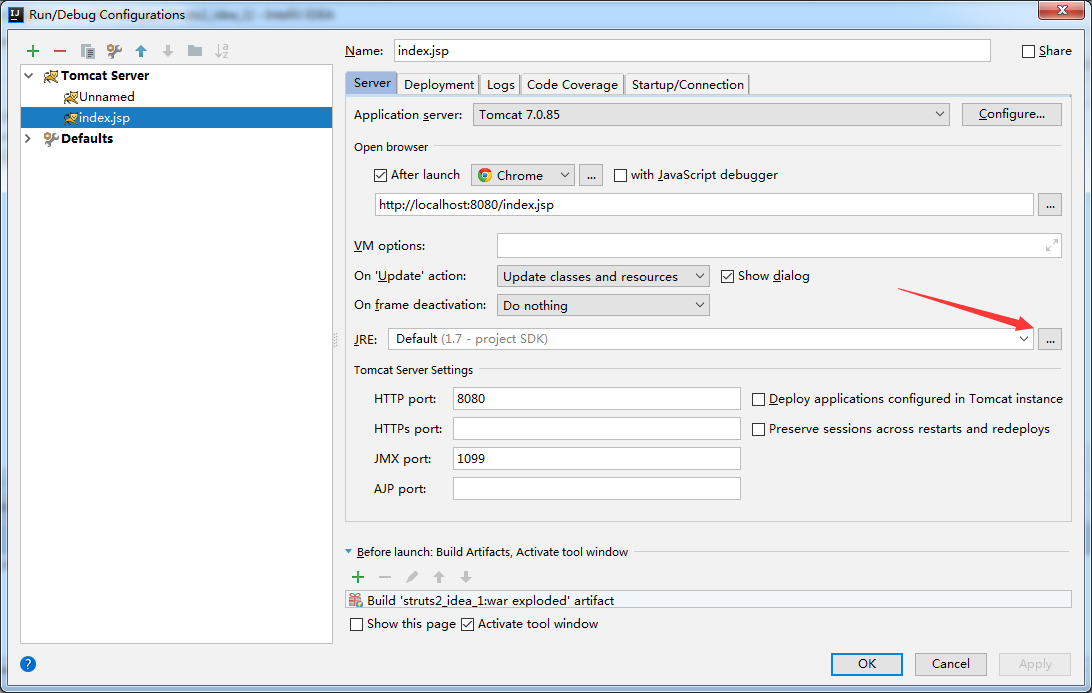This screenshot has height=693, width=1092.
Task: Add new configuration with green plus icon
Action: (x=33, y=51)
